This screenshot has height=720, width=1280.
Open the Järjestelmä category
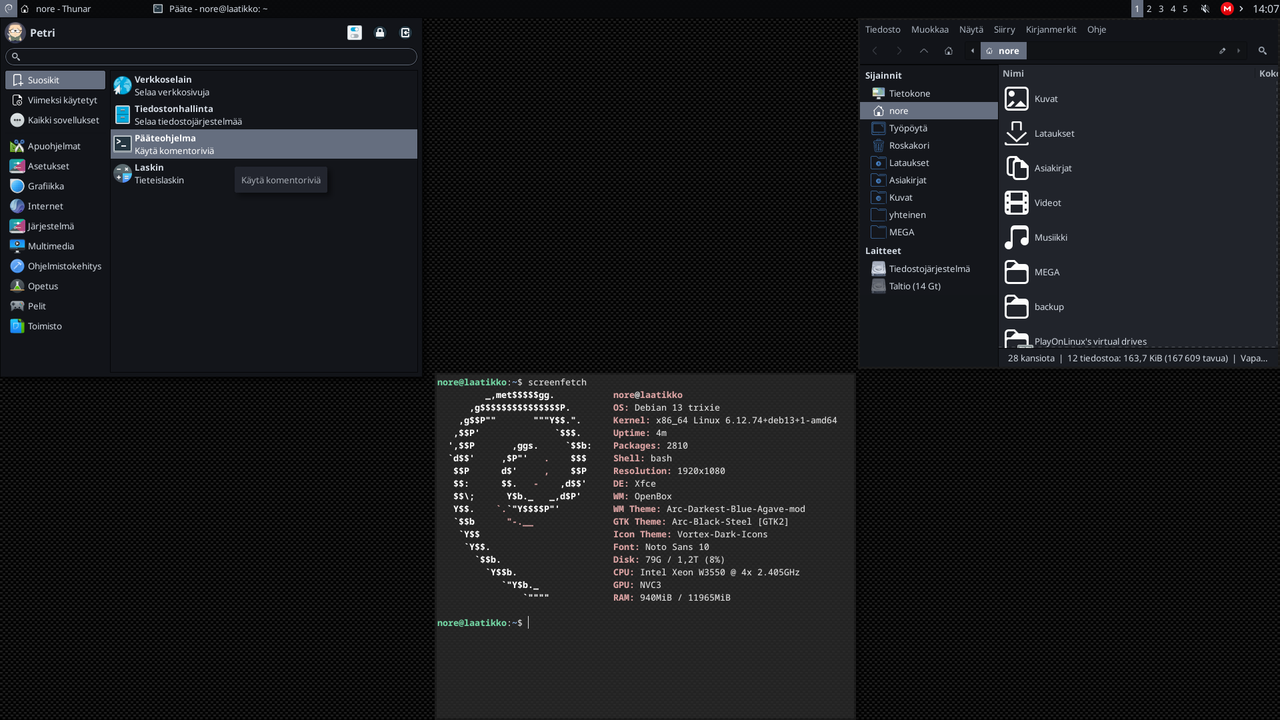click(x=55, y=226)
